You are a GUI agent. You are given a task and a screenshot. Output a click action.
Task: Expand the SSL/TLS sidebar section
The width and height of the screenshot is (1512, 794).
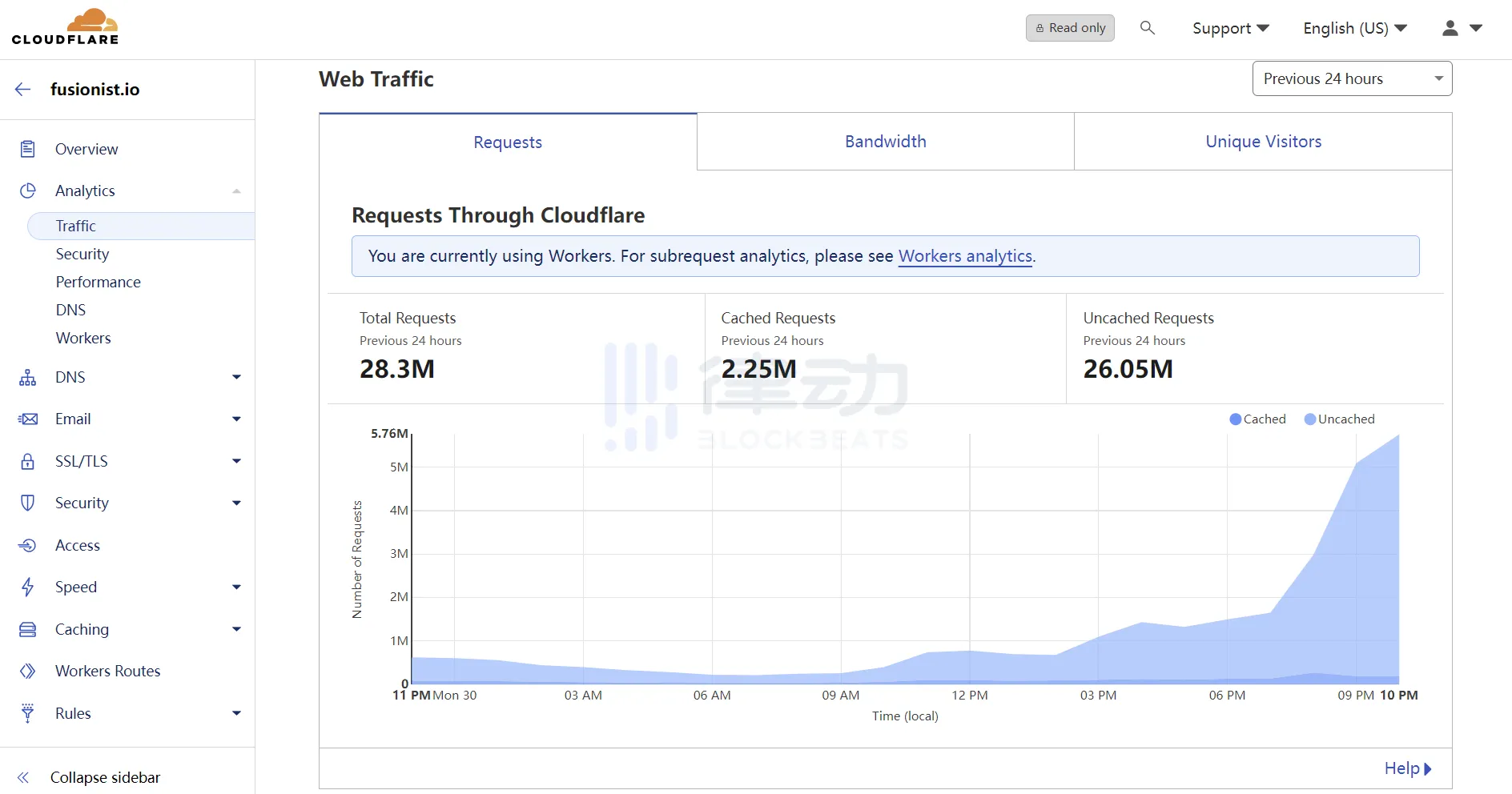(x=236, y=461)
